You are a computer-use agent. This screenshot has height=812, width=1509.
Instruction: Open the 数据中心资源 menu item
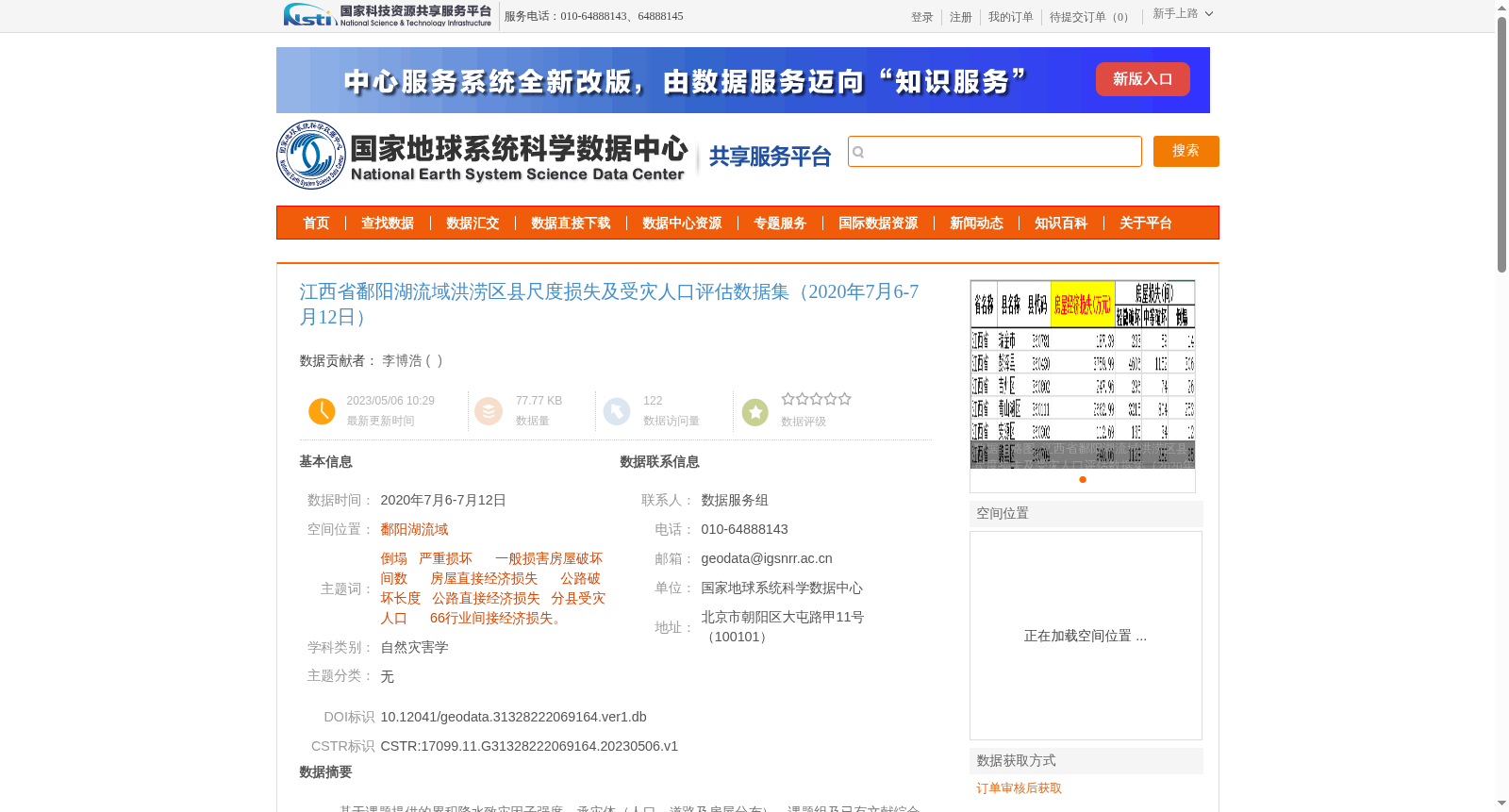(682, 224)
